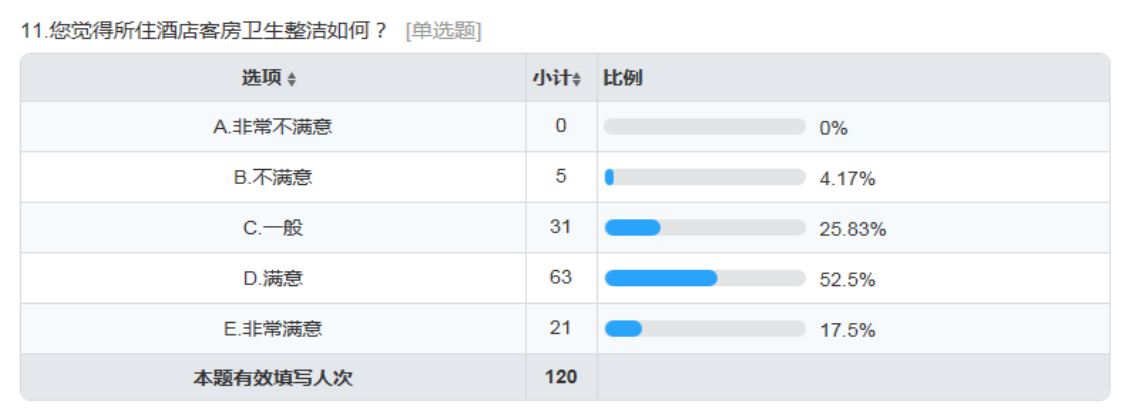Click the subtotal value 63
The height and width of the screenshot is (417, 1124).
pyautogui.click(x=561, y=277)
